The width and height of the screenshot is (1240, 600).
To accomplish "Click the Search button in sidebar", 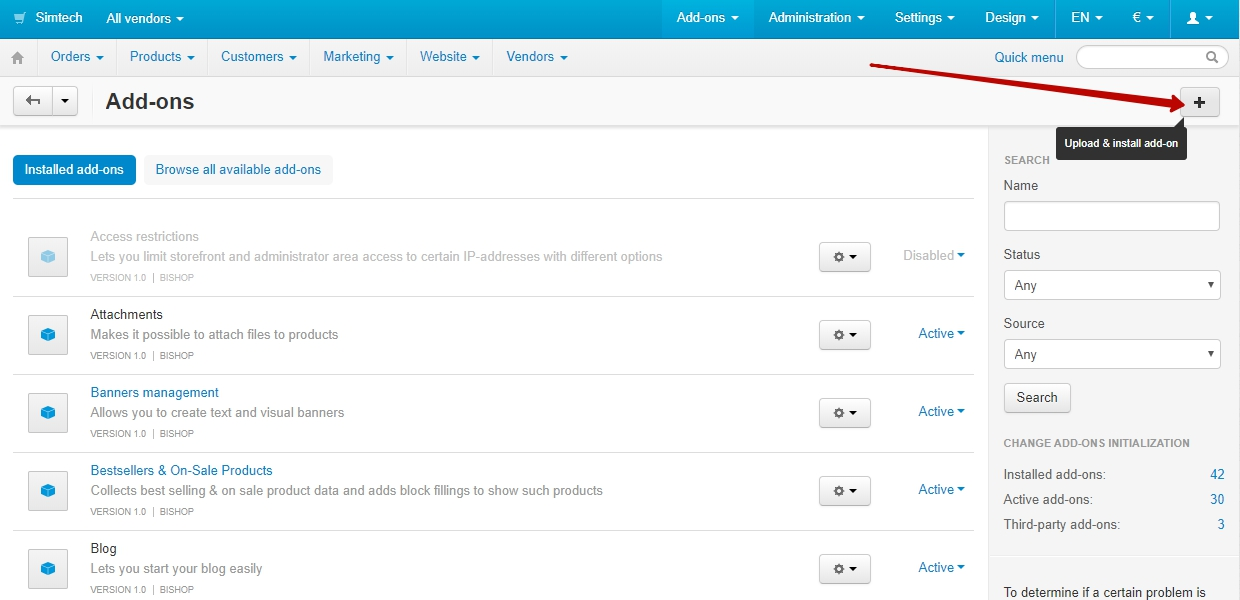I will tap(1037, 398).
